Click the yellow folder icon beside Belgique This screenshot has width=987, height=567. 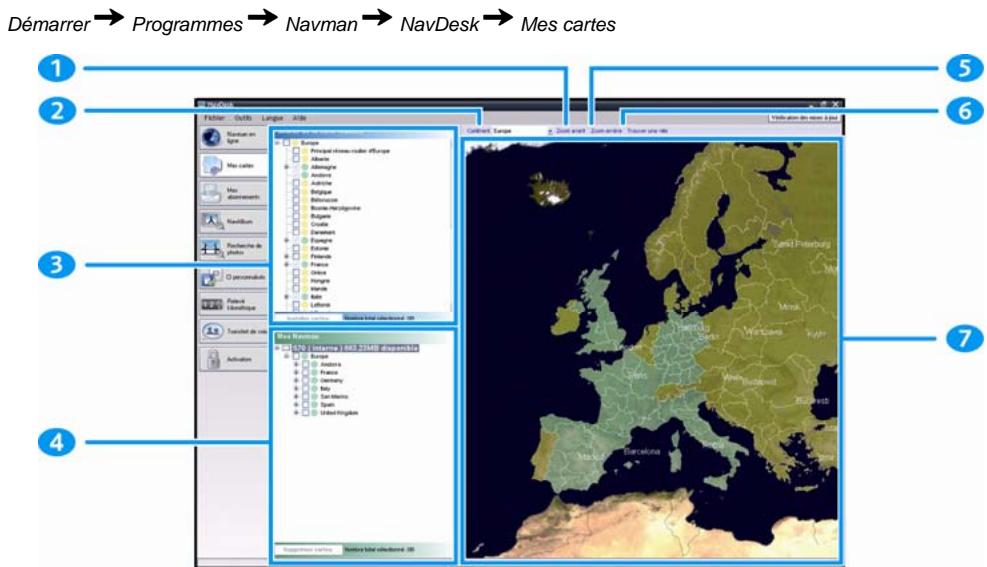point(305,192)
